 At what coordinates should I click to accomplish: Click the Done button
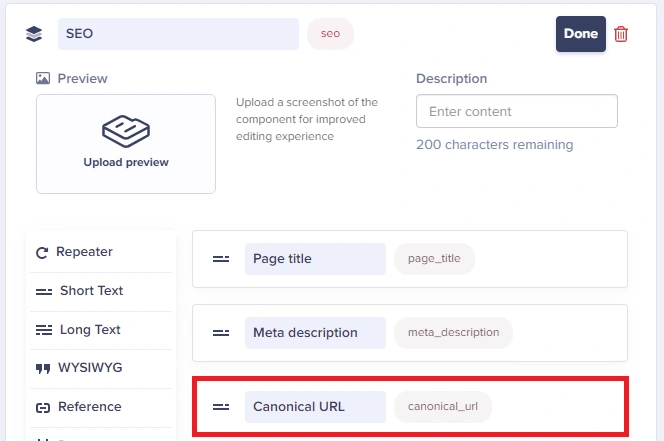click(580, 34)
